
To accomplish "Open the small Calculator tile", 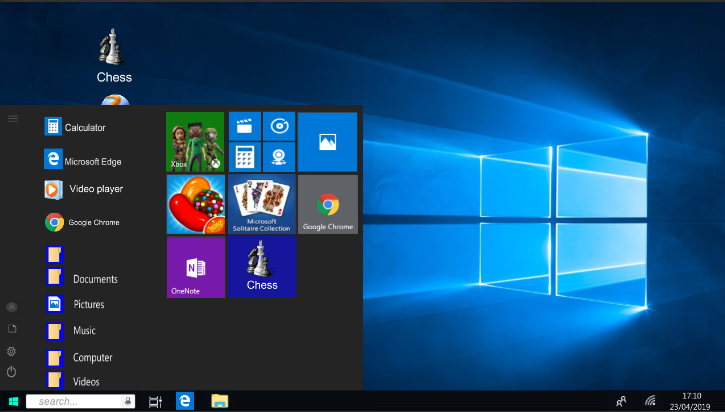I will 245,157.
